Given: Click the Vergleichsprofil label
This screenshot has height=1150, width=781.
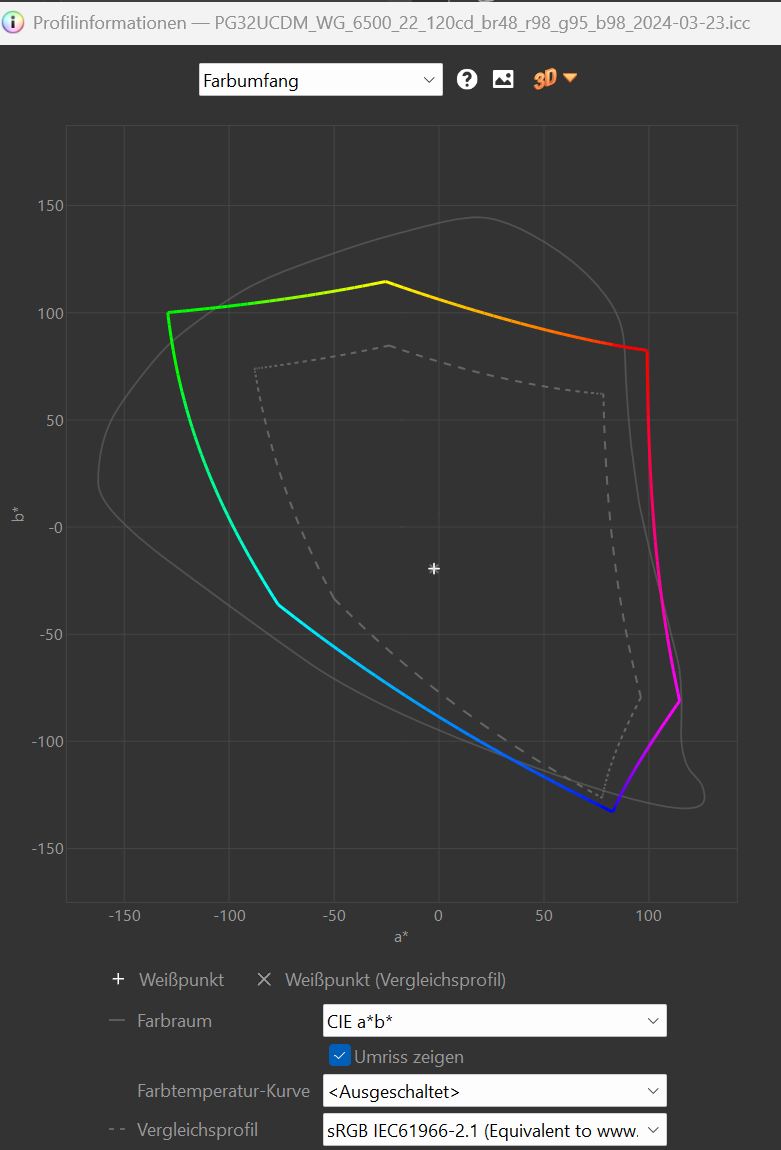Looking at the screenshot, I should [x=197, y=1129].
